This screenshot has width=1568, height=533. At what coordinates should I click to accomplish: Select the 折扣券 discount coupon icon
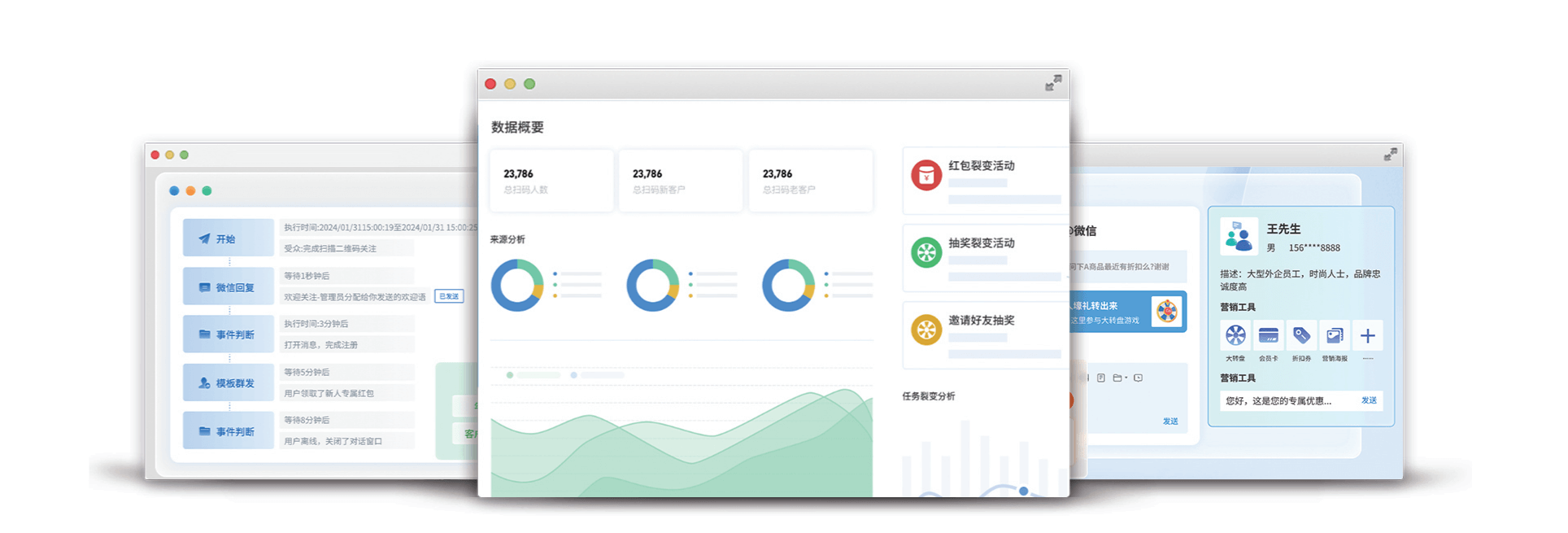click(1301, 335)
